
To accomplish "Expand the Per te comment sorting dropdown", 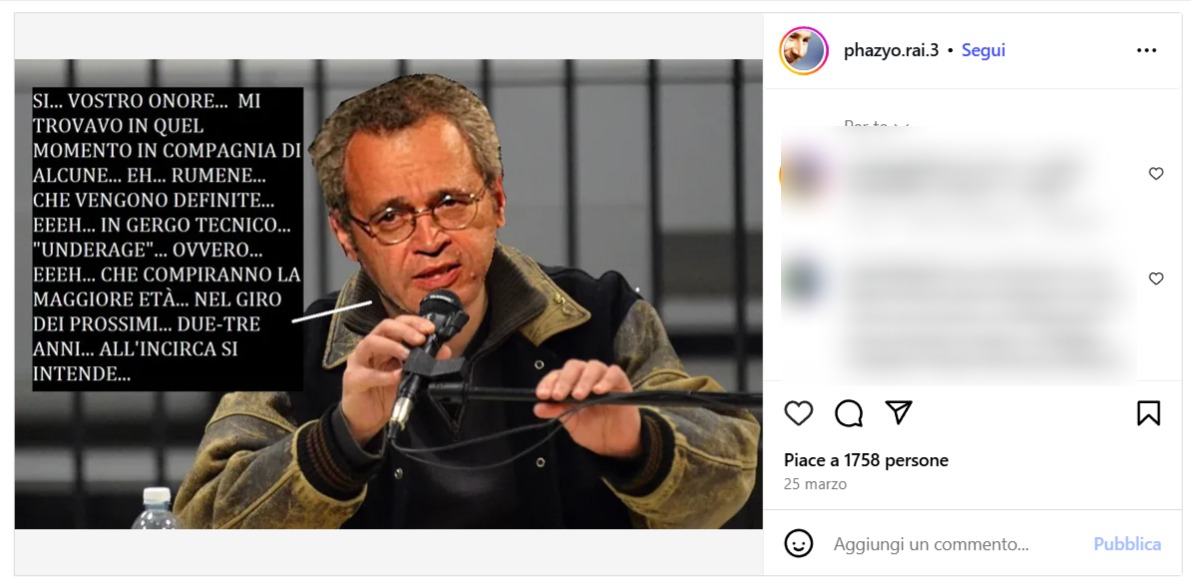I will [877, 125].
